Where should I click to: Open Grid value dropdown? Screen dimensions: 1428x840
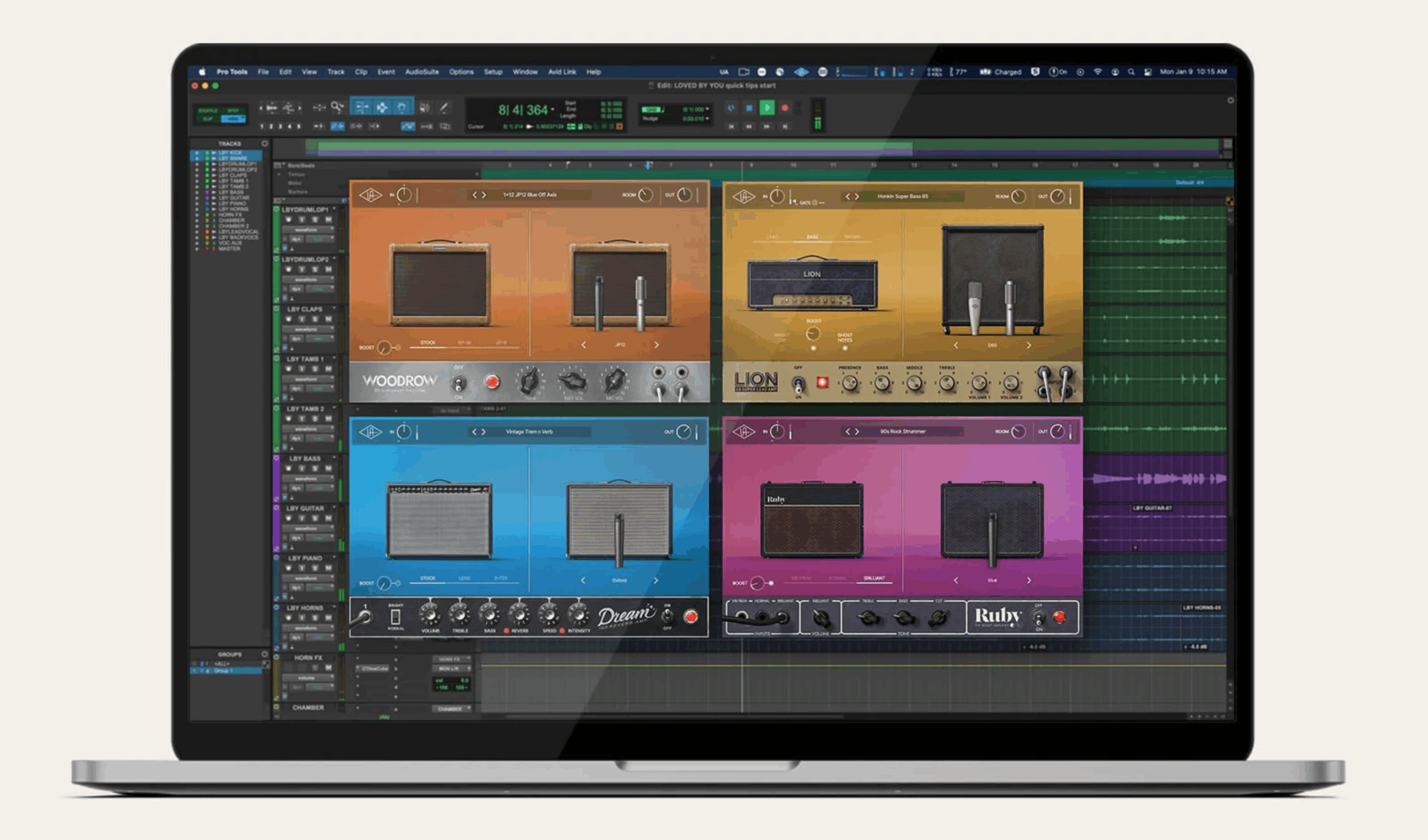(707, 109)
